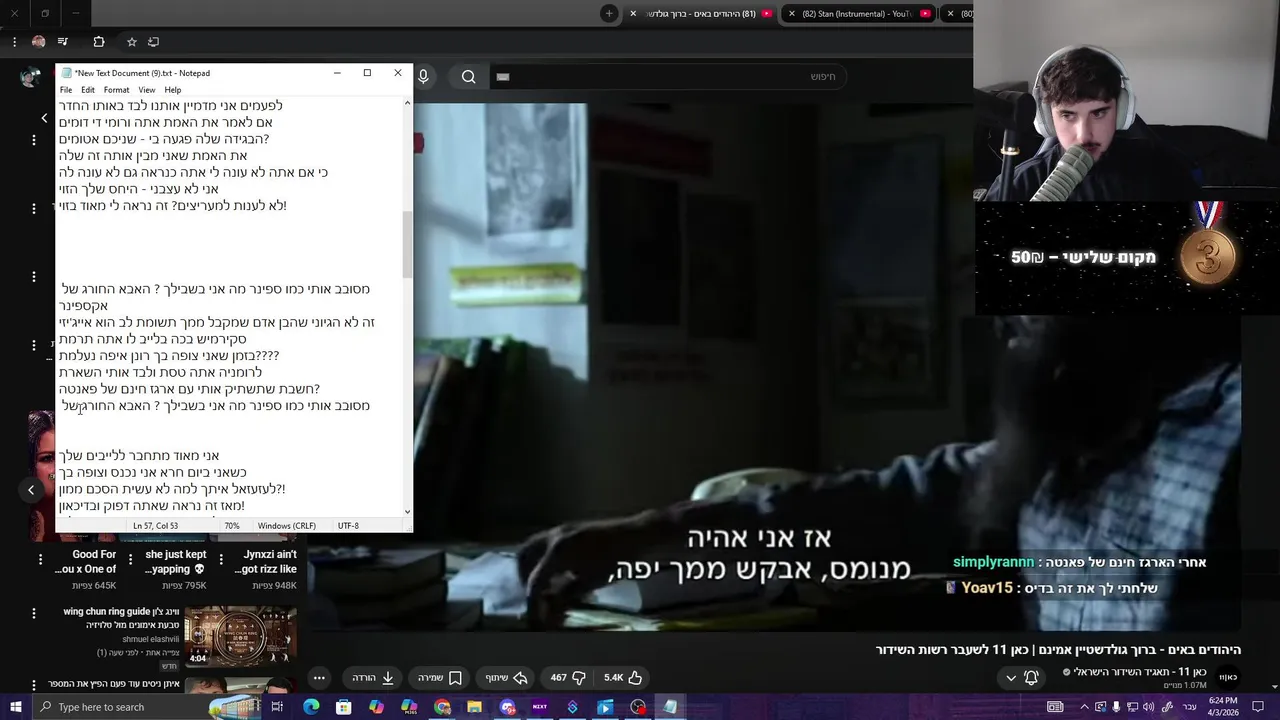Image resolution: width=1280 pixels, height=720 pixels.
Task: Open the Help menu in Notepad
Action: 173,90
